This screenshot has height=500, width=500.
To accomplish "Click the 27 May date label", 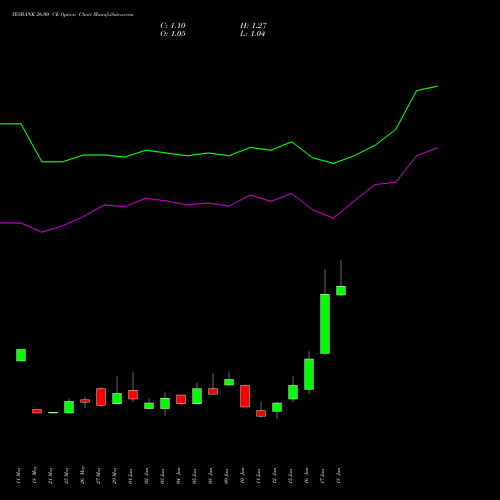I will [99, 475].
